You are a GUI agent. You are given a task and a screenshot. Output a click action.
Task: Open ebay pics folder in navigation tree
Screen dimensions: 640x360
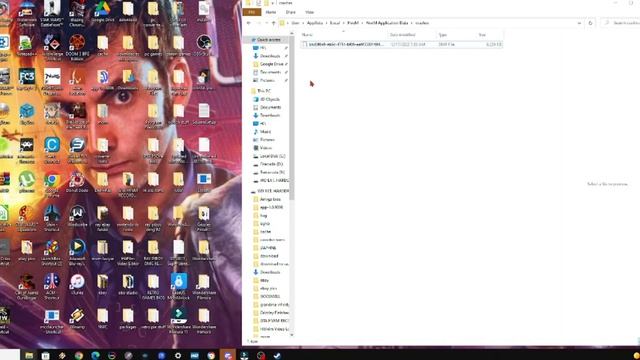[267, 288]
